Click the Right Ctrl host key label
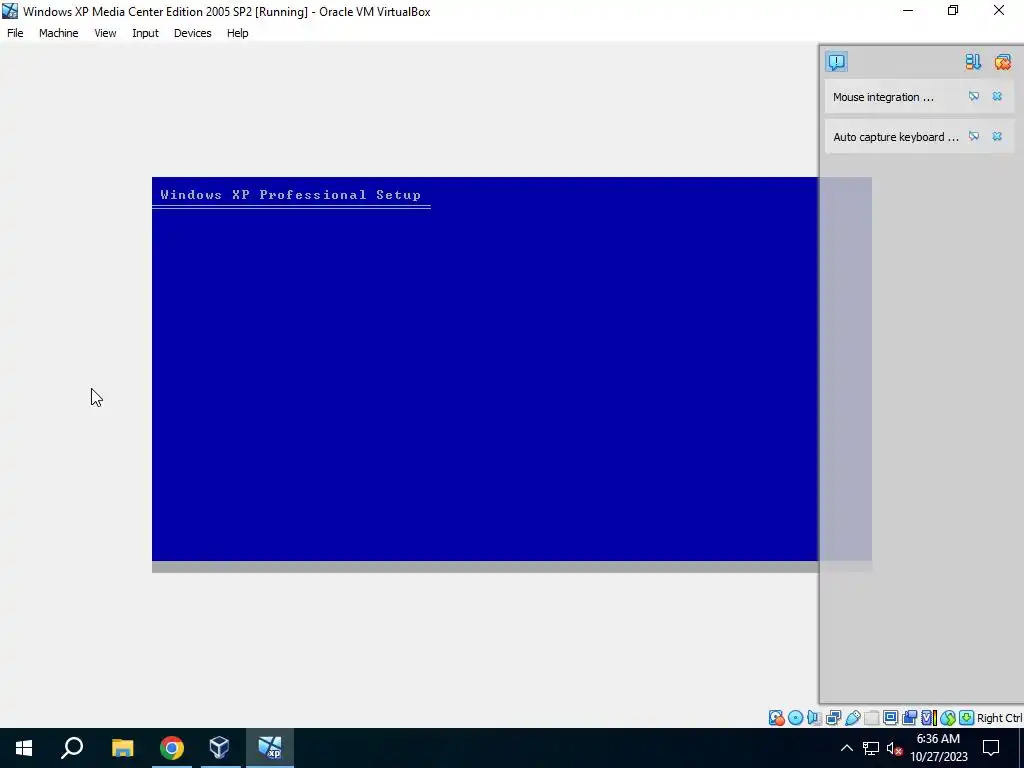Screen dimensions: 1024x768 [x=999, y=718]
